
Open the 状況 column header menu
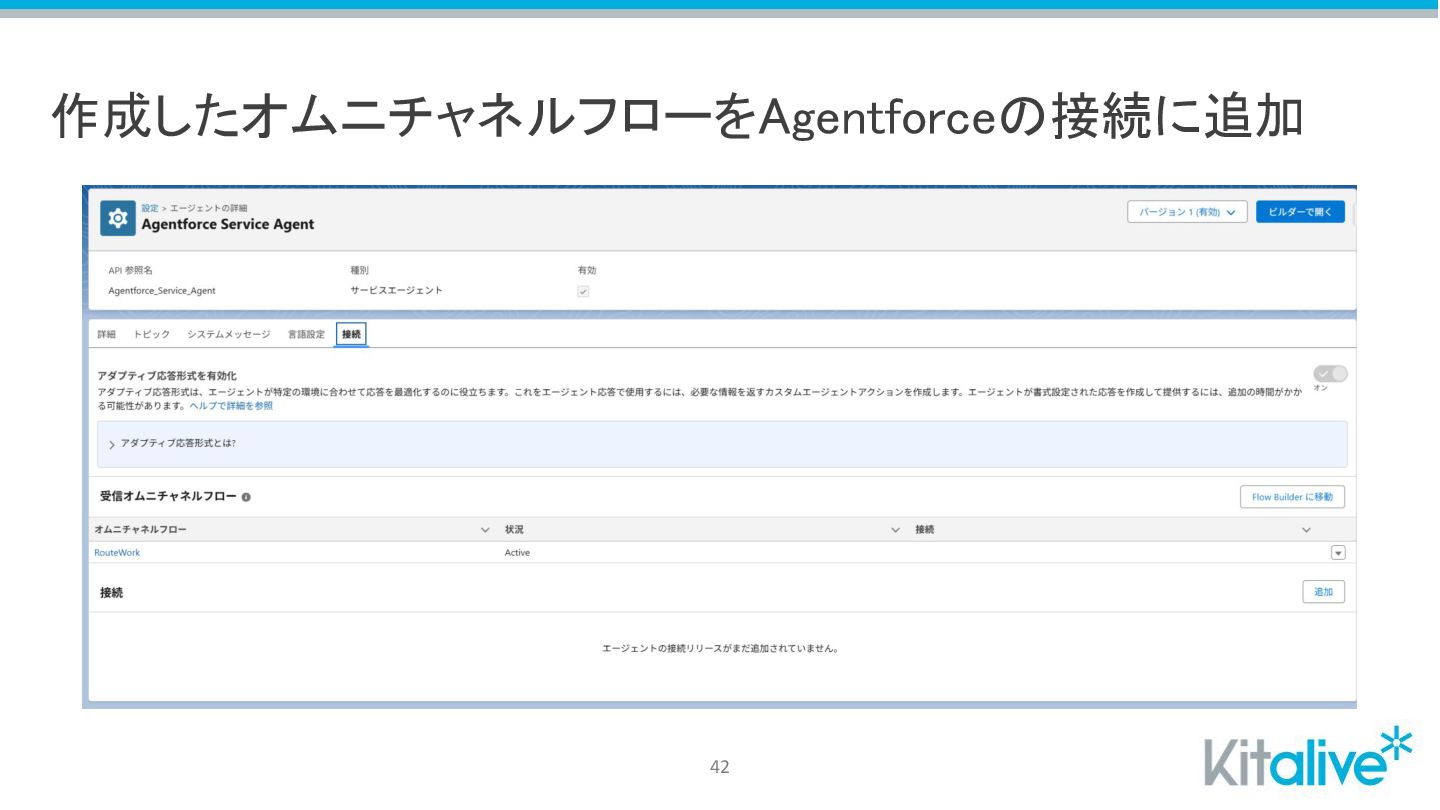[x=895, y=529]
